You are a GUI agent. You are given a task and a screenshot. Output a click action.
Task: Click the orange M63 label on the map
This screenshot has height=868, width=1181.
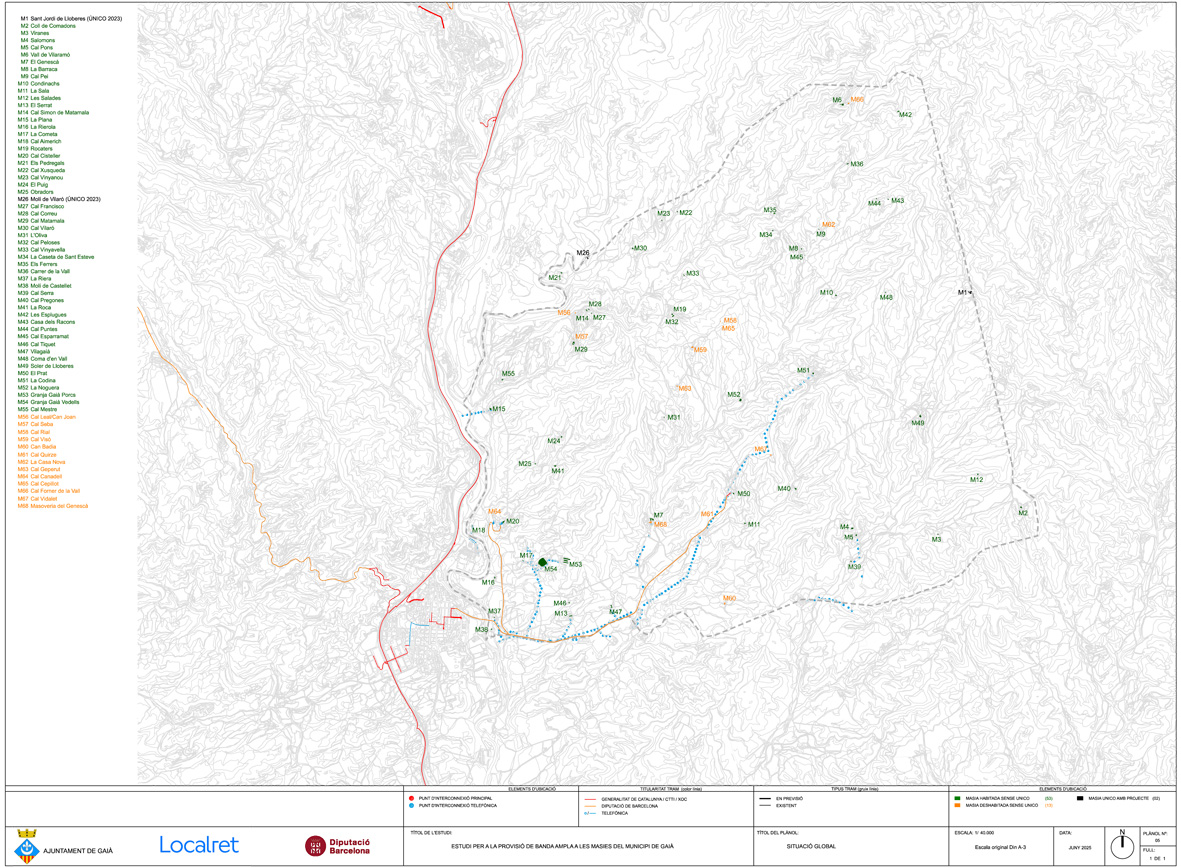[x=685, y=389]
